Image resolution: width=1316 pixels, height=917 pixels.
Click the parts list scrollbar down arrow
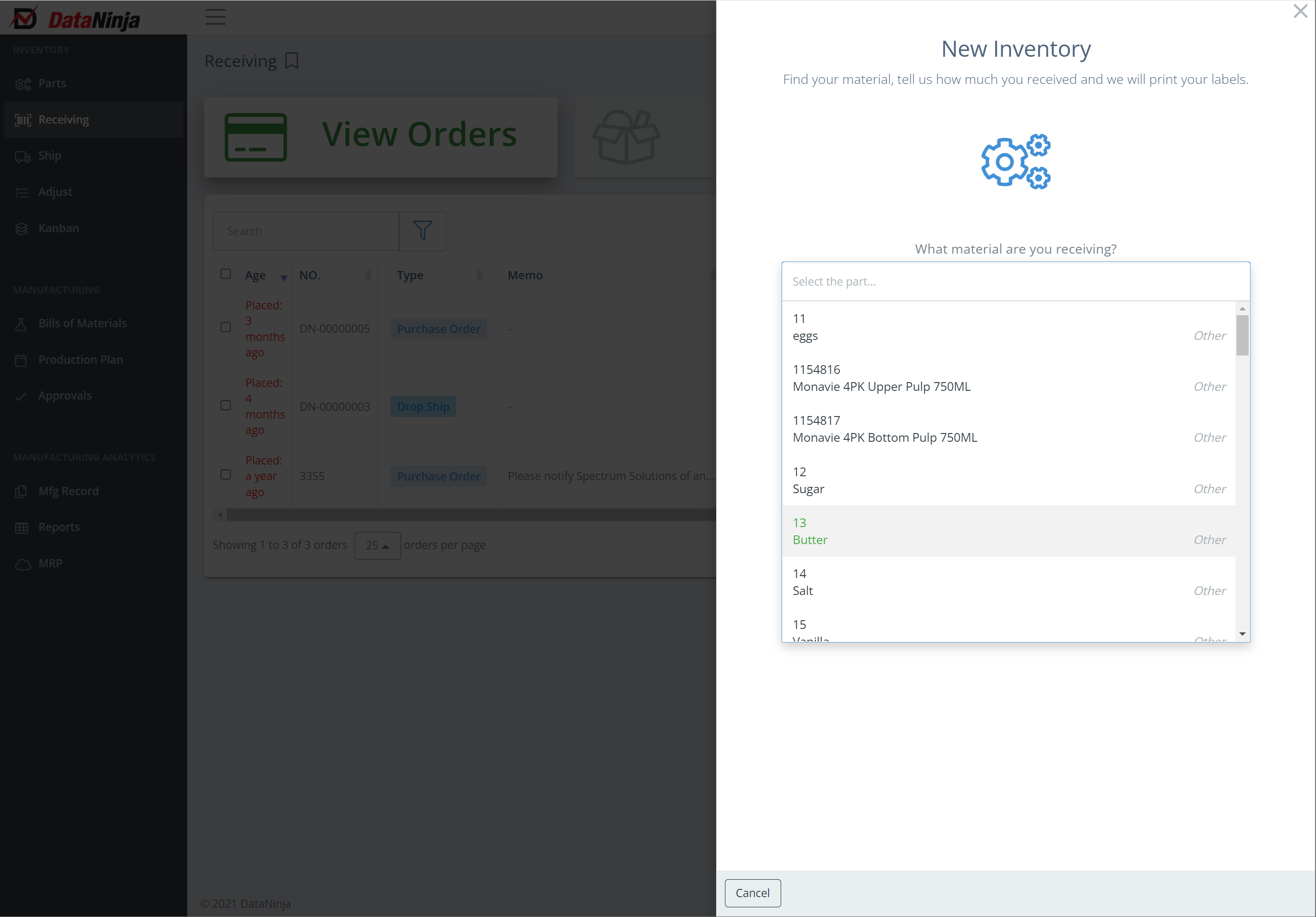[1242, 634]
